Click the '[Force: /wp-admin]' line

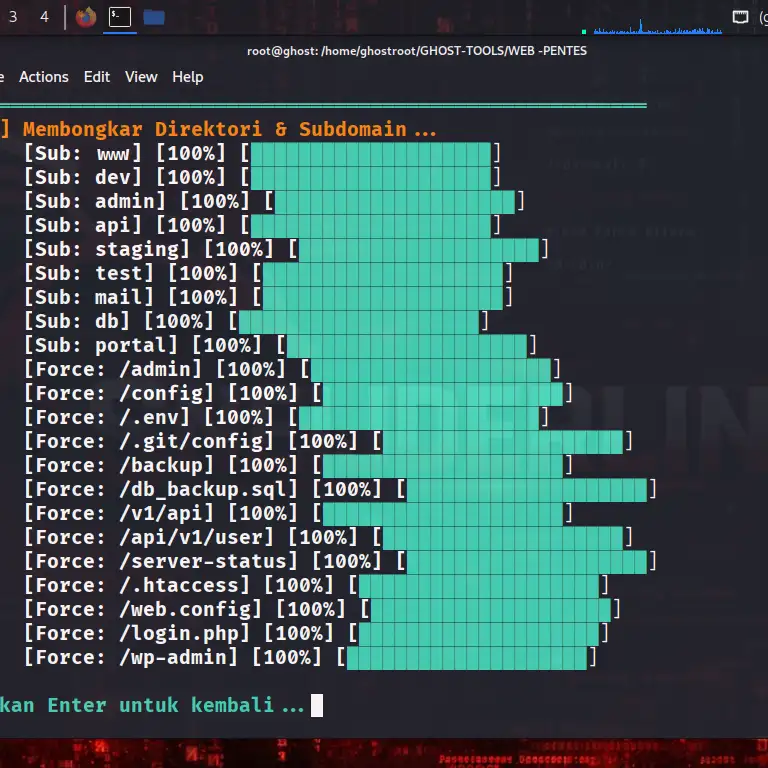(310, 657)
